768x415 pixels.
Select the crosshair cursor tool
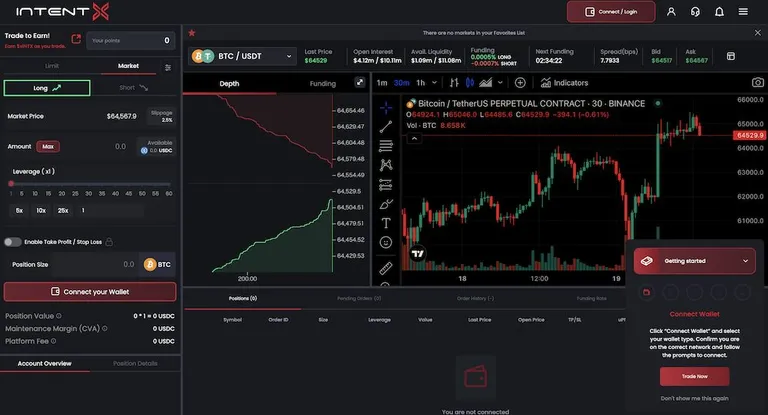[386, 107]
